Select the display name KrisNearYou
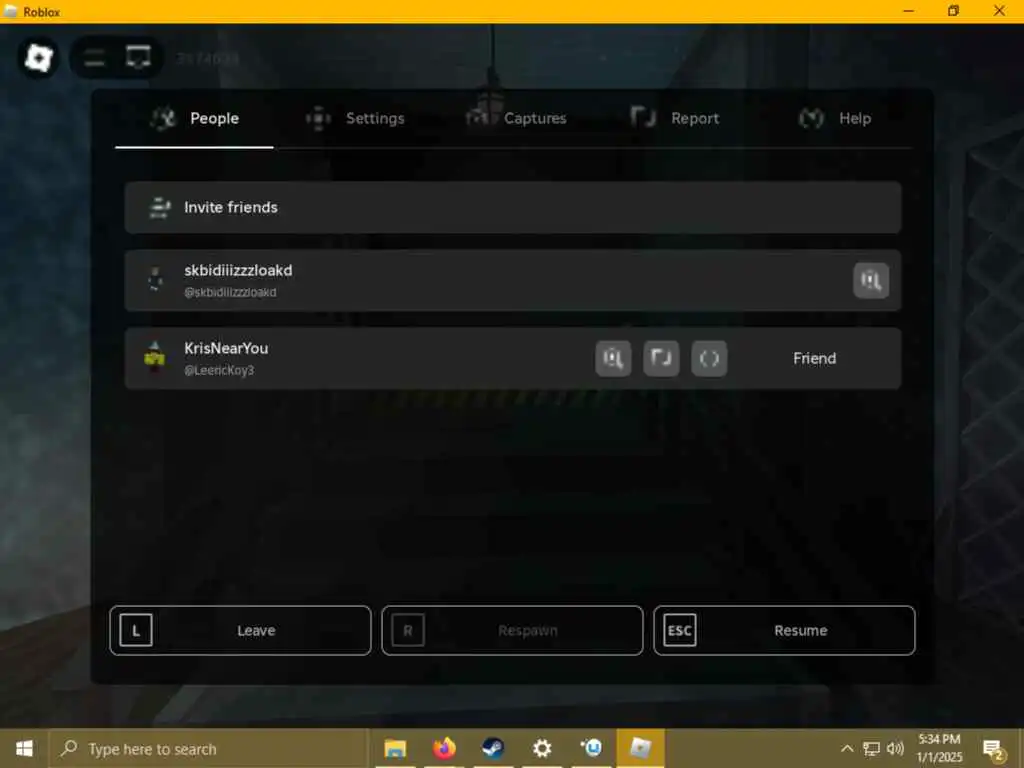The width and height of the screenshot is (1024, 768). [226, 348]
